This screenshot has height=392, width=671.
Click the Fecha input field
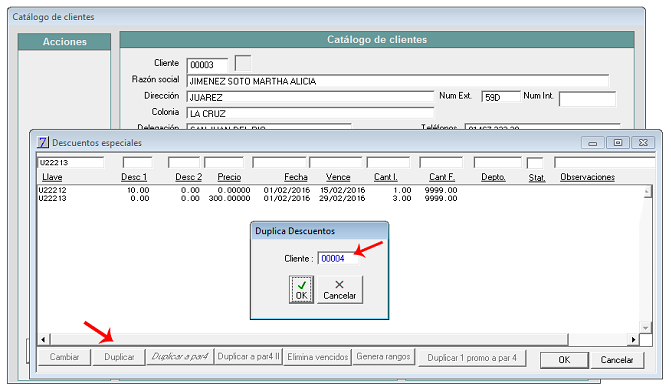pos(279,163)
